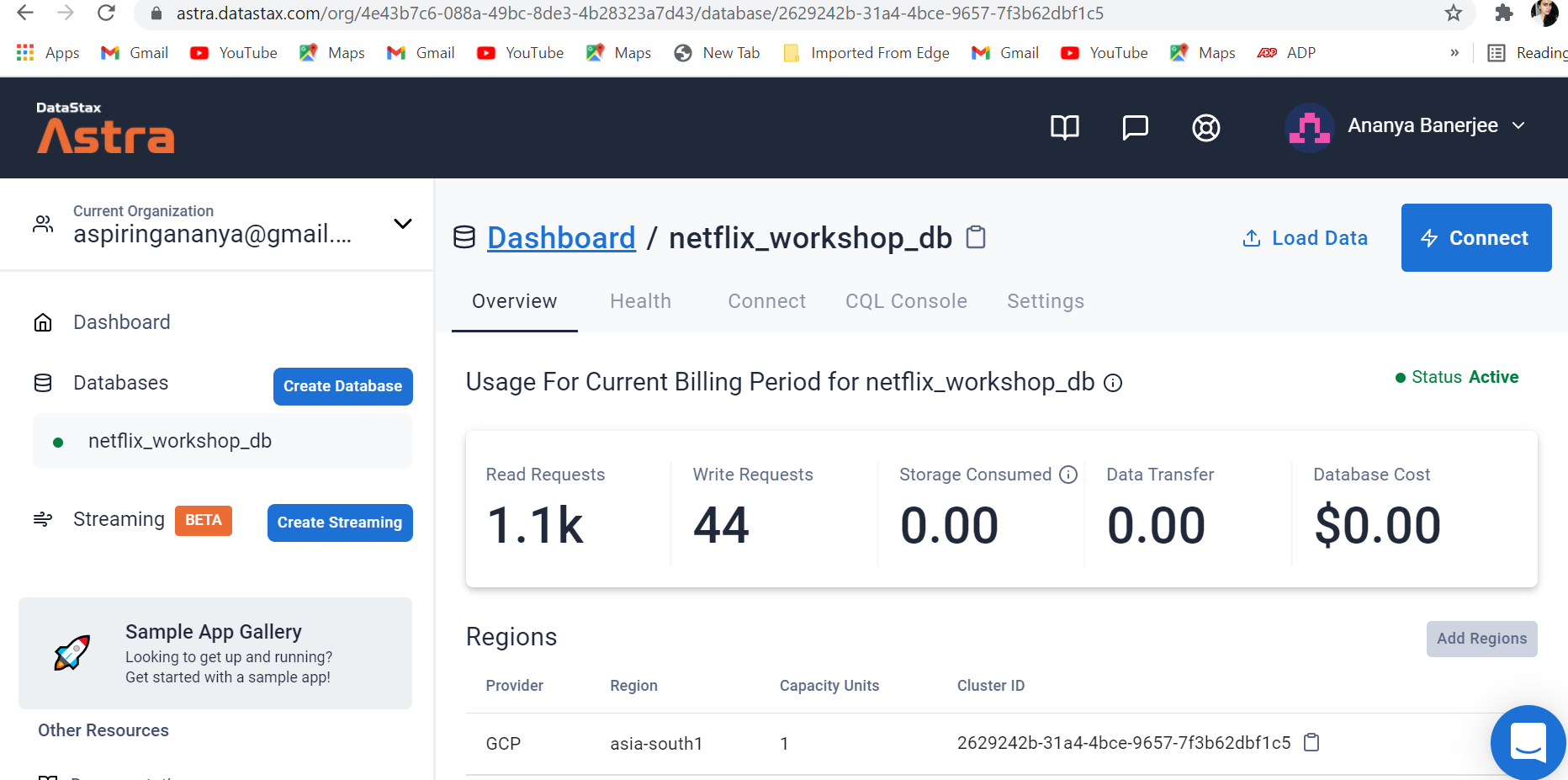Copy the database name with clipboard icon
The image size is (1568, 780).
[x=976, y=237]
